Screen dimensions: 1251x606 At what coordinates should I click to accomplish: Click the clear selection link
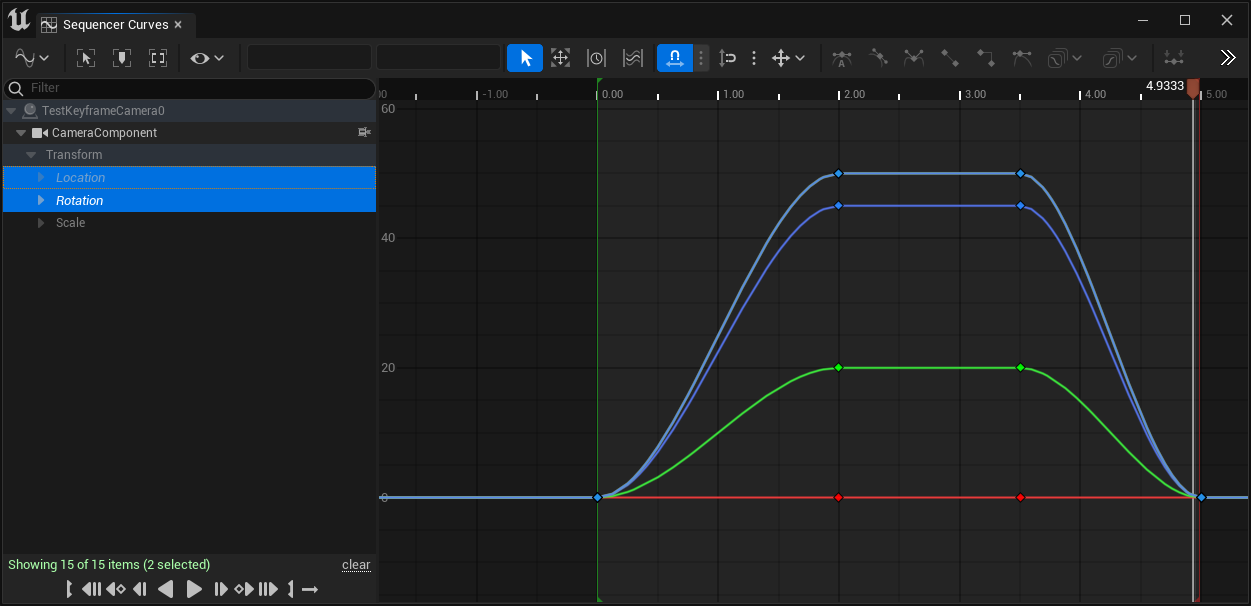356,565
